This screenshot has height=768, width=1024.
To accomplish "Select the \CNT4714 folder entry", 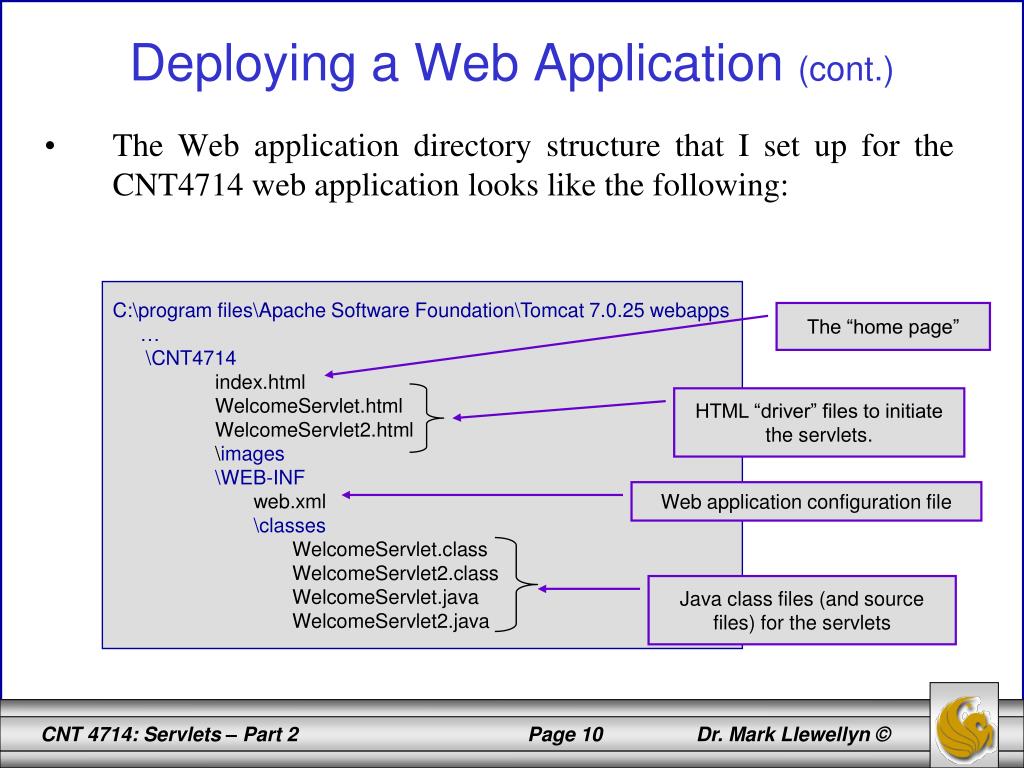I will [190, 358].
